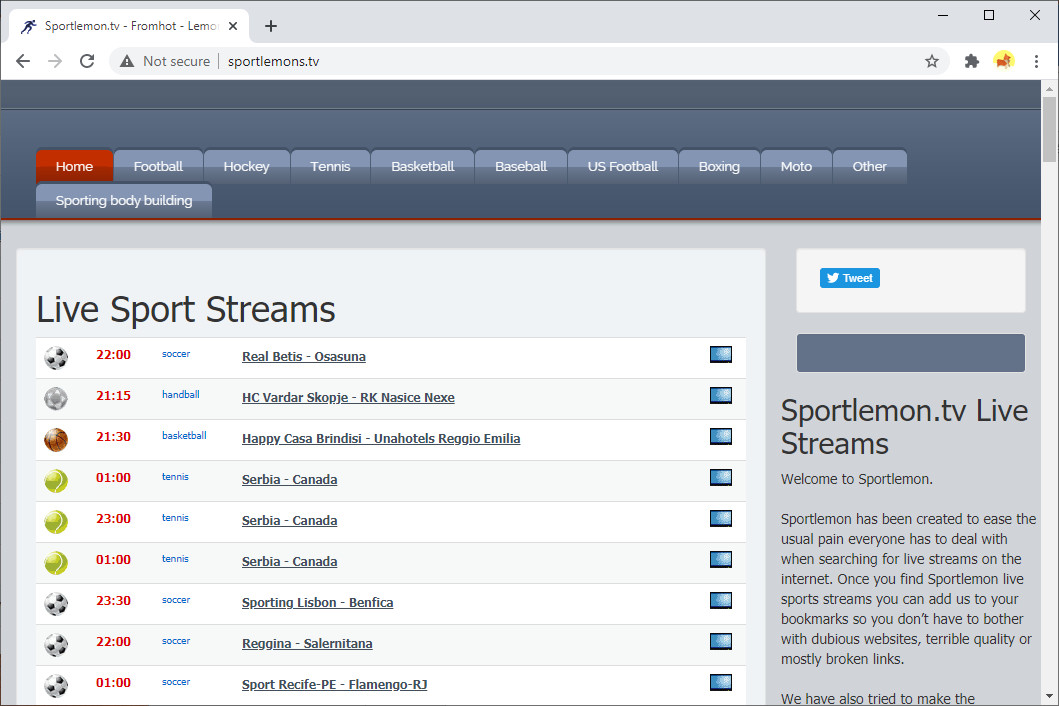1059x706 pixels.
Task: Click the basketball icon beside Happy Casa Brindisi
Action: 56,439
